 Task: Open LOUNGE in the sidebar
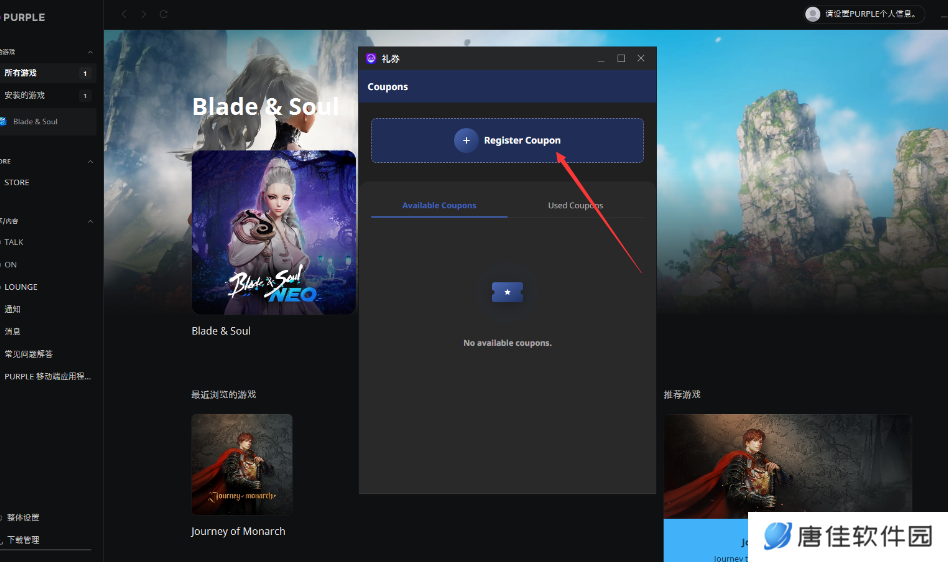point(21,287)
